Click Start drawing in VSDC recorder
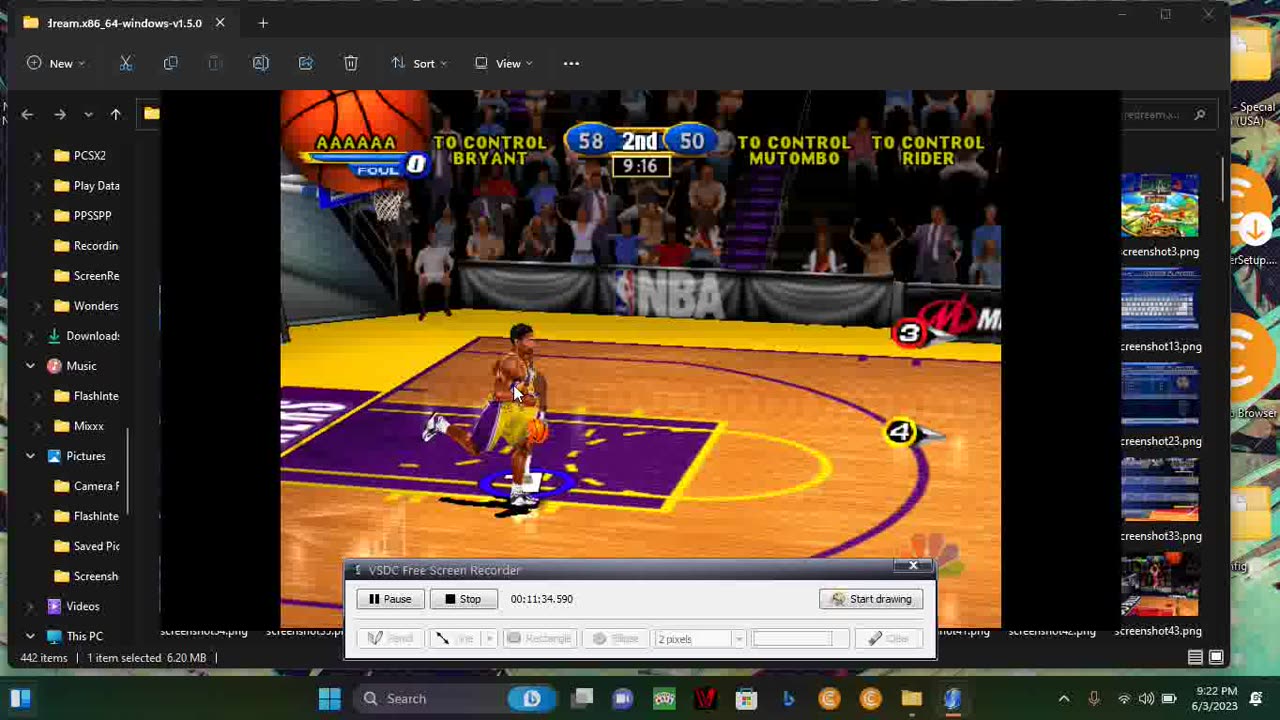 (872, 599)
